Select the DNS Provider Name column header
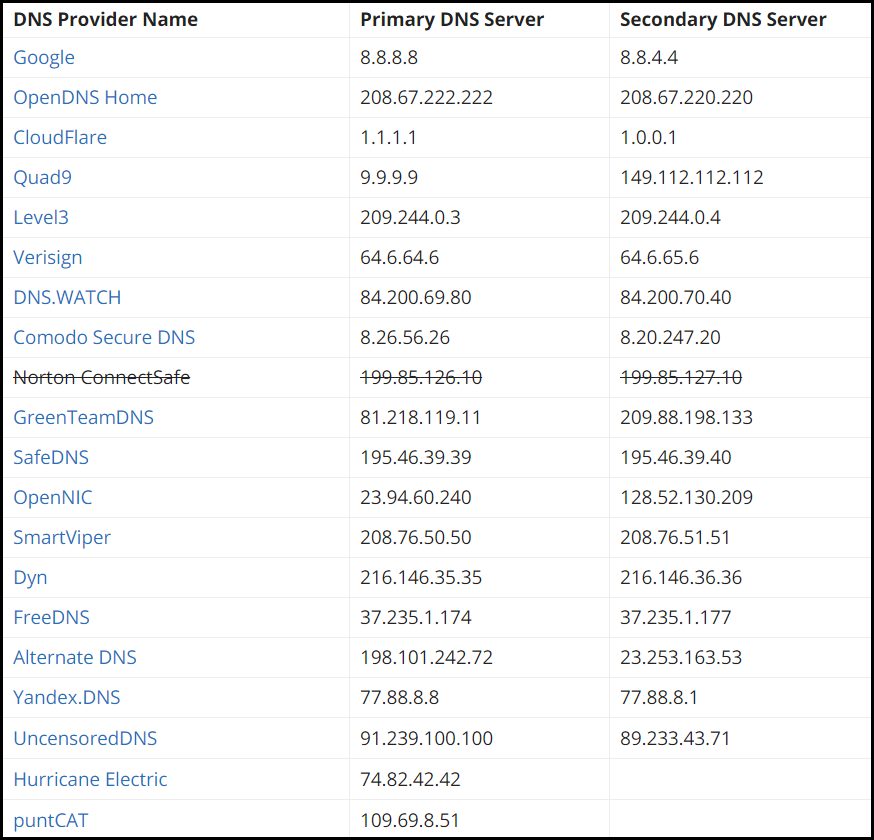 click(x=105, y=20)
